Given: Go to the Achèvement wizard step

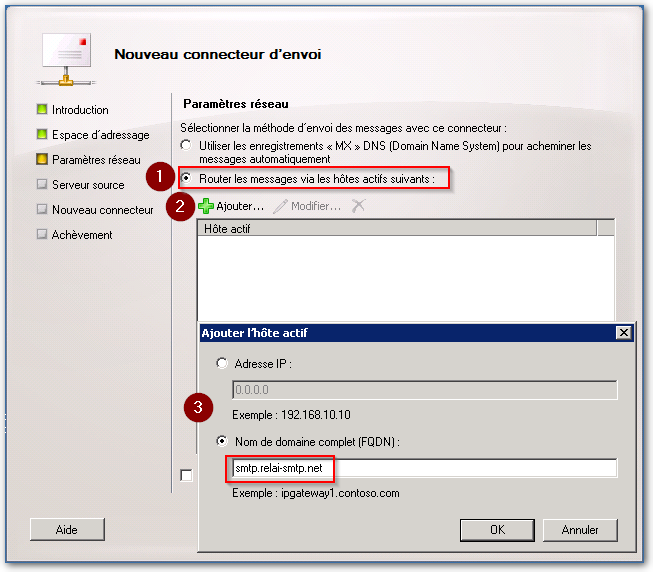Looking at the screenshot, I should pos(82,235).
